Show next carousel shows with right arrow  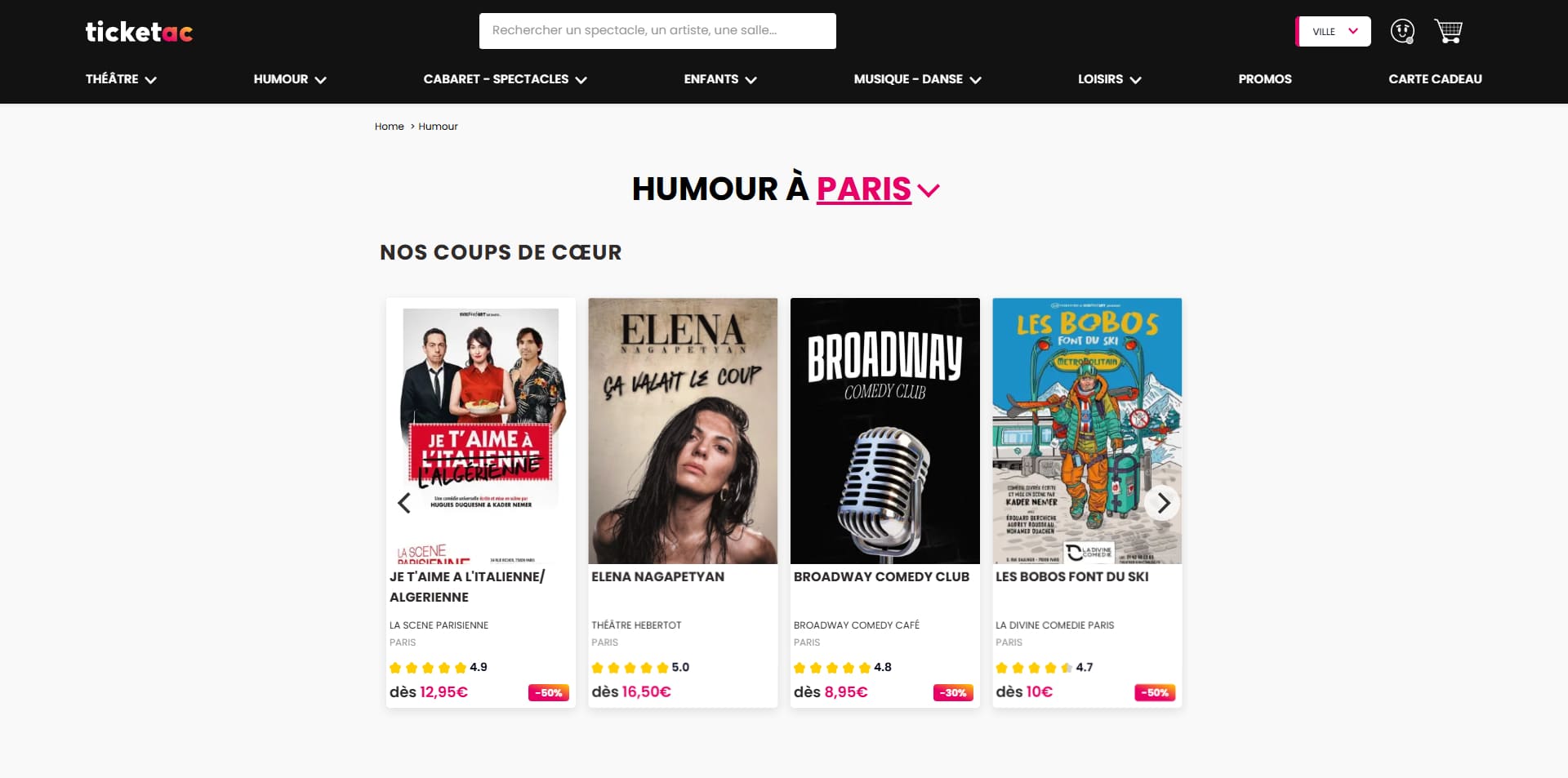[x=1163, y=503]
